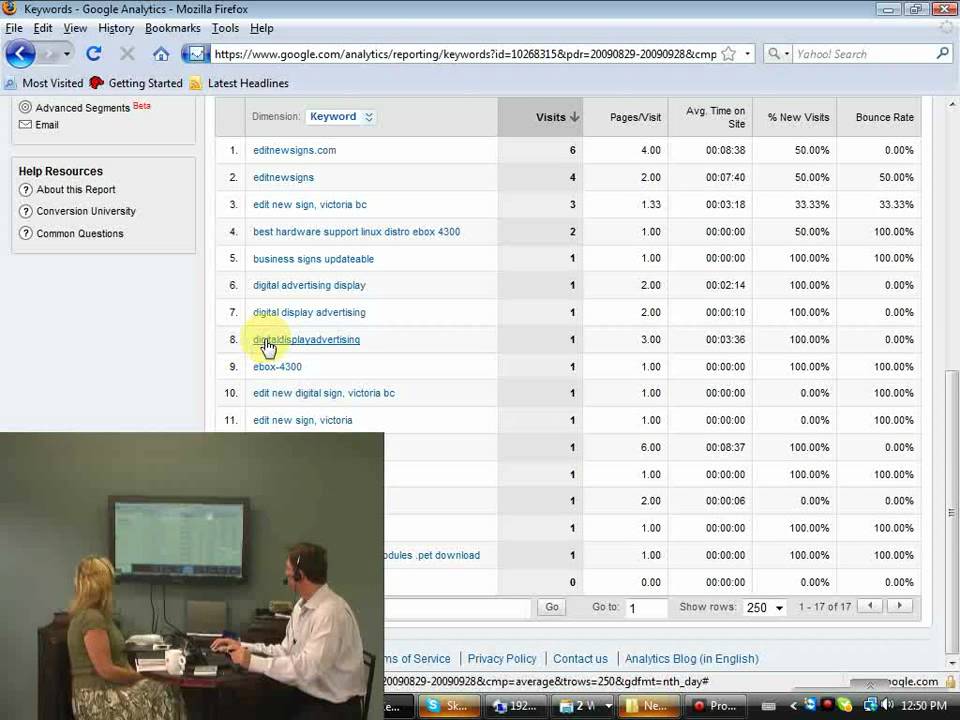Screen dimensions: 960x720
Task: Open Analytics Blog (in English) link
Action: click(x=692, y=659)
